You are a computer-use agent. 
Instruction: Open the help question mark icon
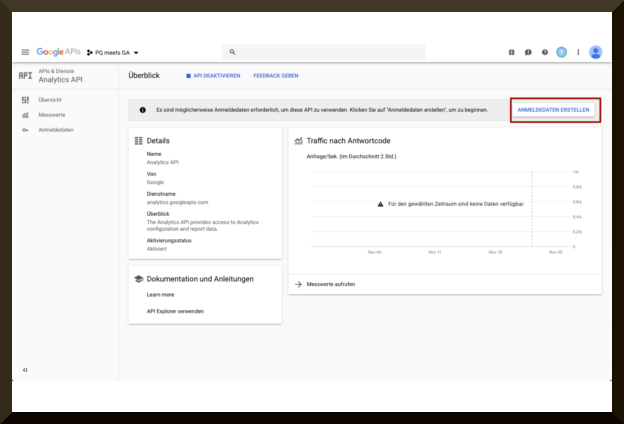coord(545,52)
